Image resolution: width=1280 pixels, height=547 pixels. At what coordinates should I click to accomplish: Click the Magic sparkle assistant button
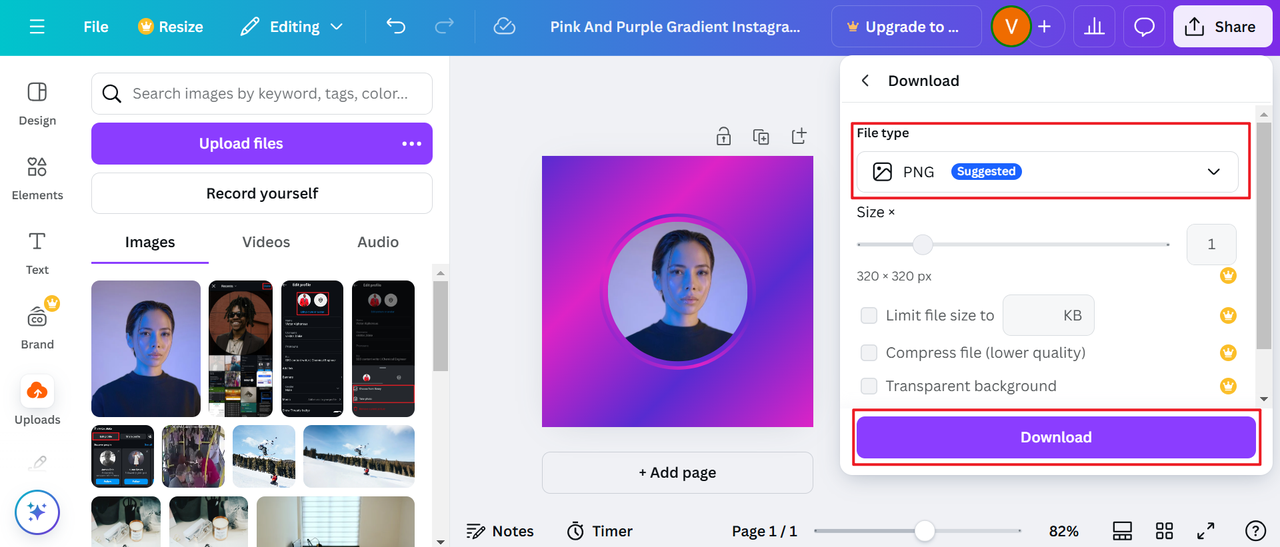[x=37, y=512]
